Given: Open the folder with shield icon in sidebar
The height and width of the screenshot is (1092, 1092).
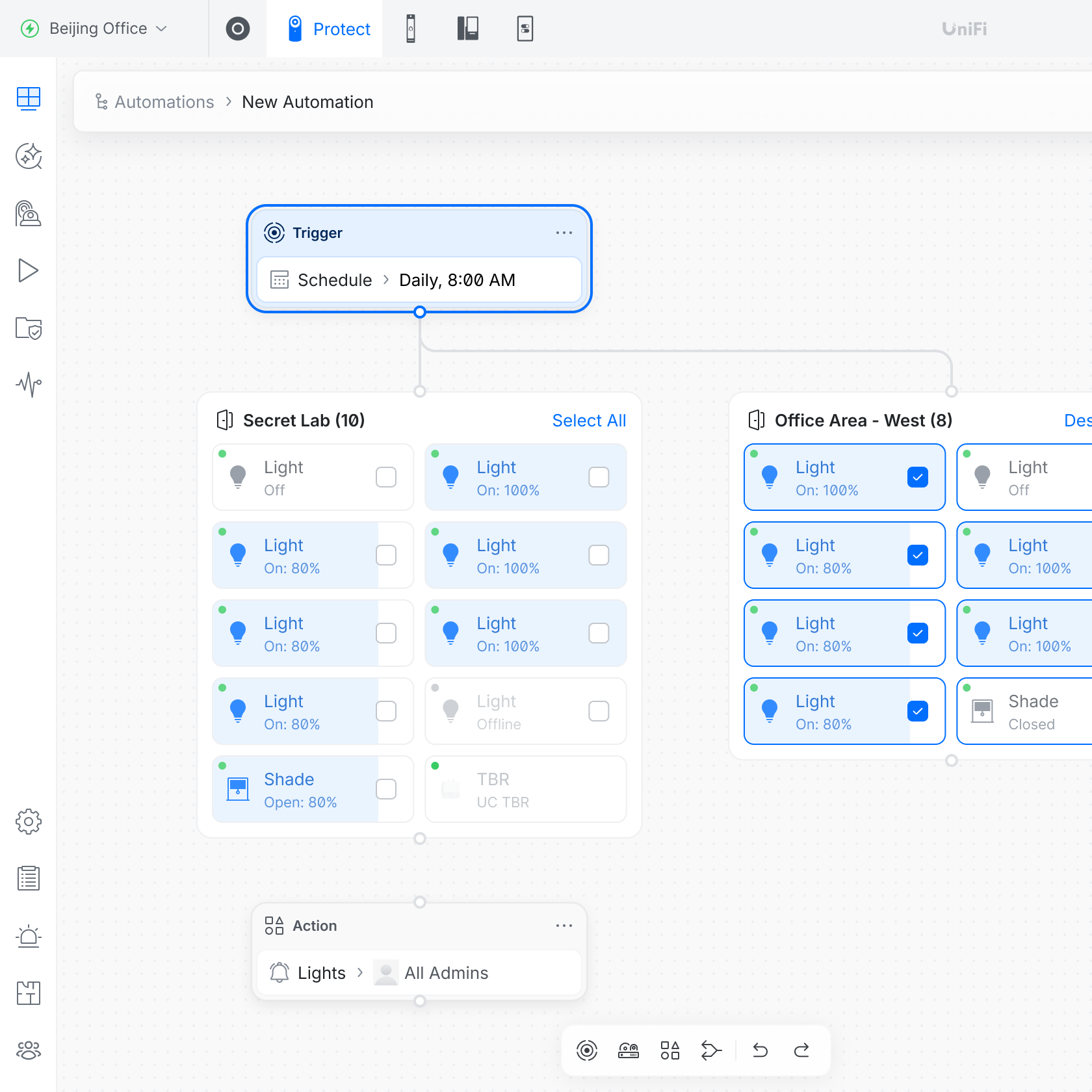Looking at the screenshot, I should pos(29,328).
